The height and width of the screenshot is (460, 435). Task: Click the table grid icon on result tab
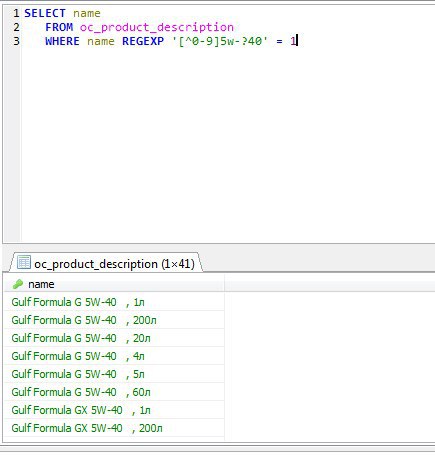click(x=24, y=262)
